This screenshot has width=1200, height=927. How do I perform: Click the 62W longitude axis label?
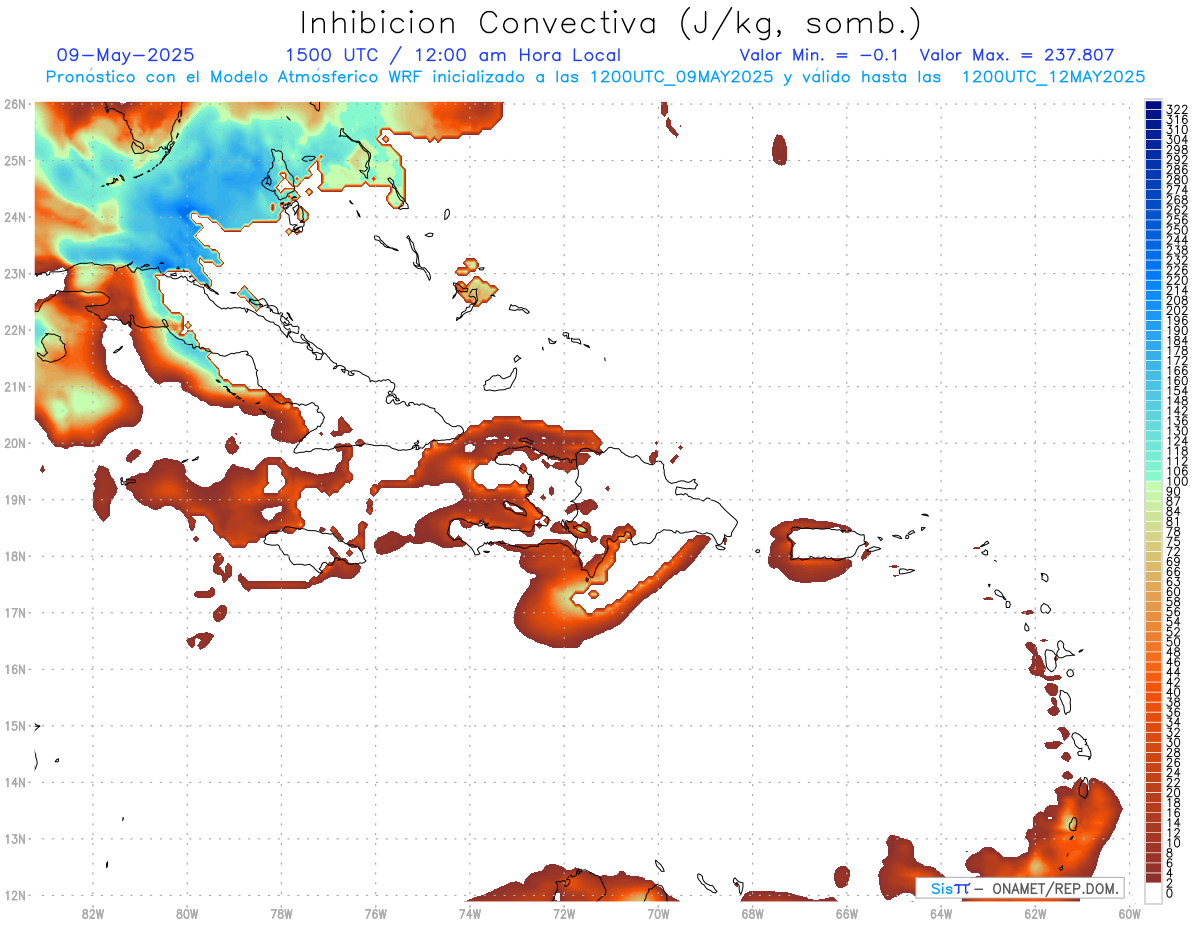[x=1035, y=912]
